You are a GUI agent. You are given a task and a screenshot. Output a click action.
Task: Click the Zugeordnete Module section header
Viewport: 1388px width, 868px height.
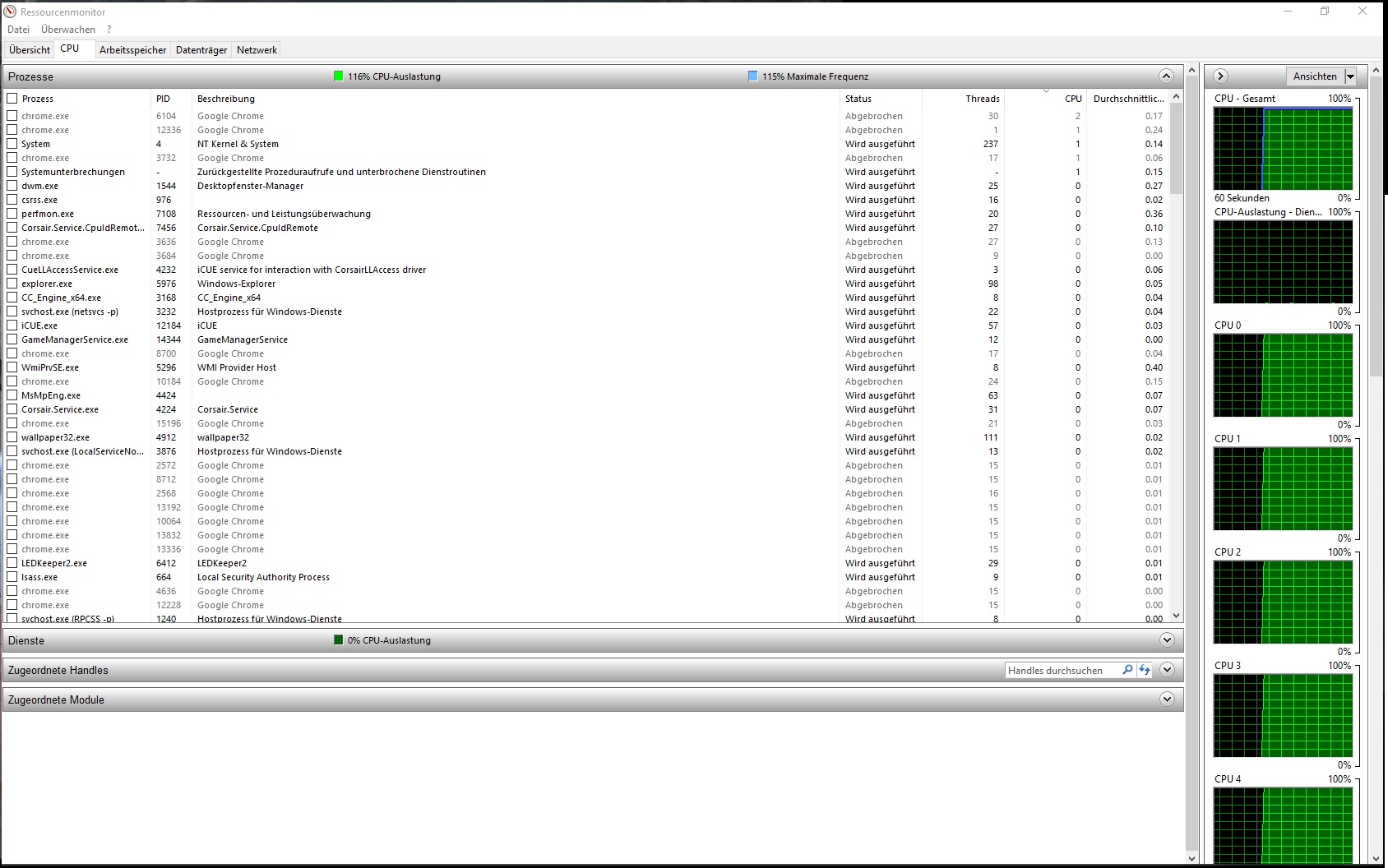tap(593, 699)
